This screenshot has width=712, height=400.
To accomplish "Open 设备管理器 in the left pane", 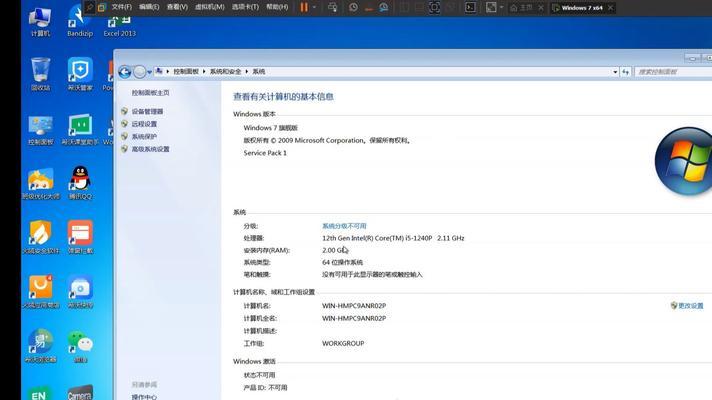I will (x=147, y=111).
